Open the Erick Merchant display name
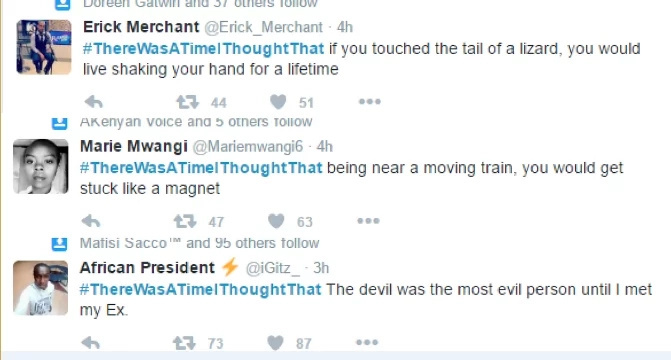671x360 pixels. tap(141, 27)
